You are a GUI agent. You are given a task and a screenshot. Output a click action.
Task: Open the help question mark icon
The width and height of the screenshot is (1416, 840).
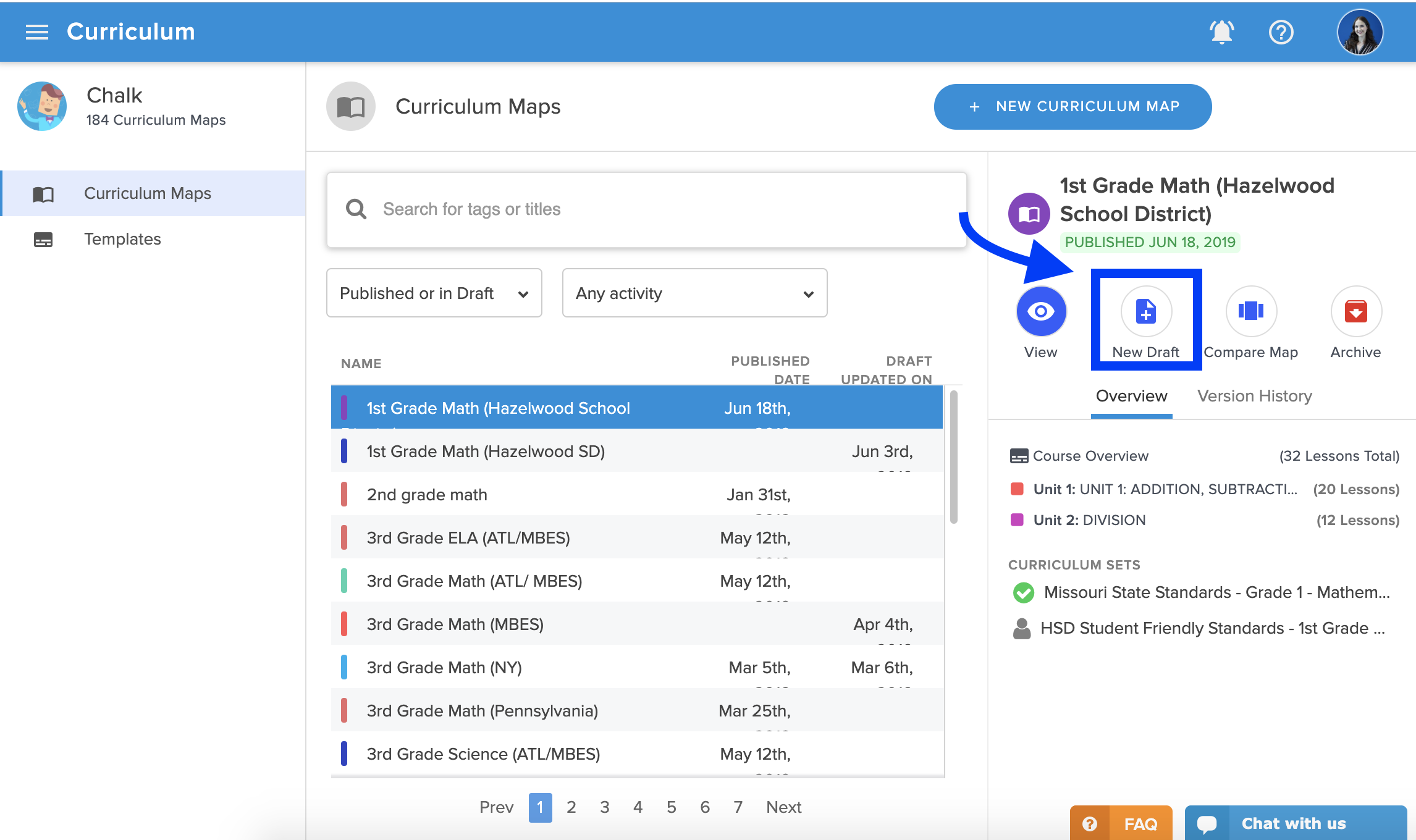[x=1281, y=32]
